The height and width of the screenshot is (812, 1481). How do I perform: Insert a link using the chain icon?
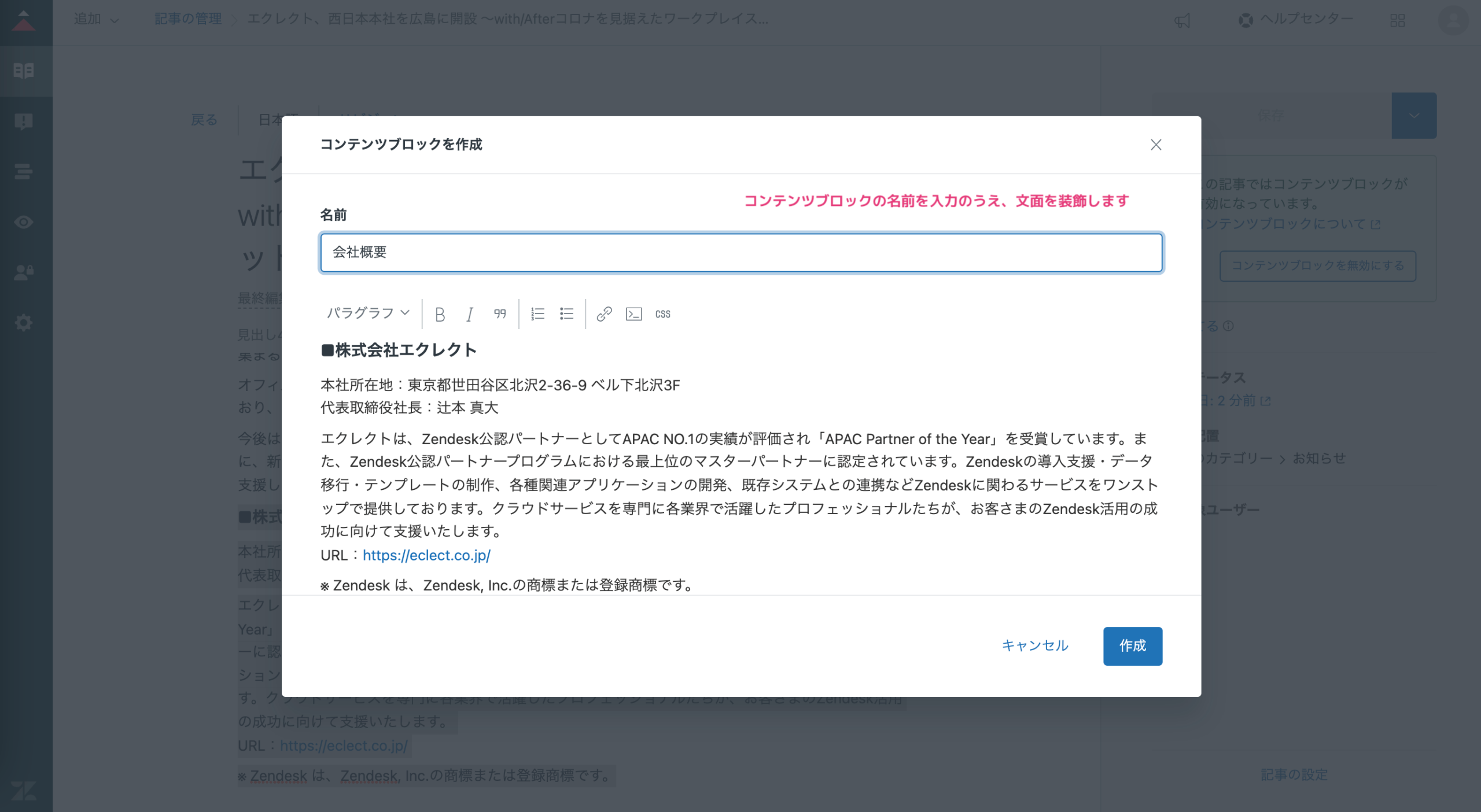click(604, 314)
